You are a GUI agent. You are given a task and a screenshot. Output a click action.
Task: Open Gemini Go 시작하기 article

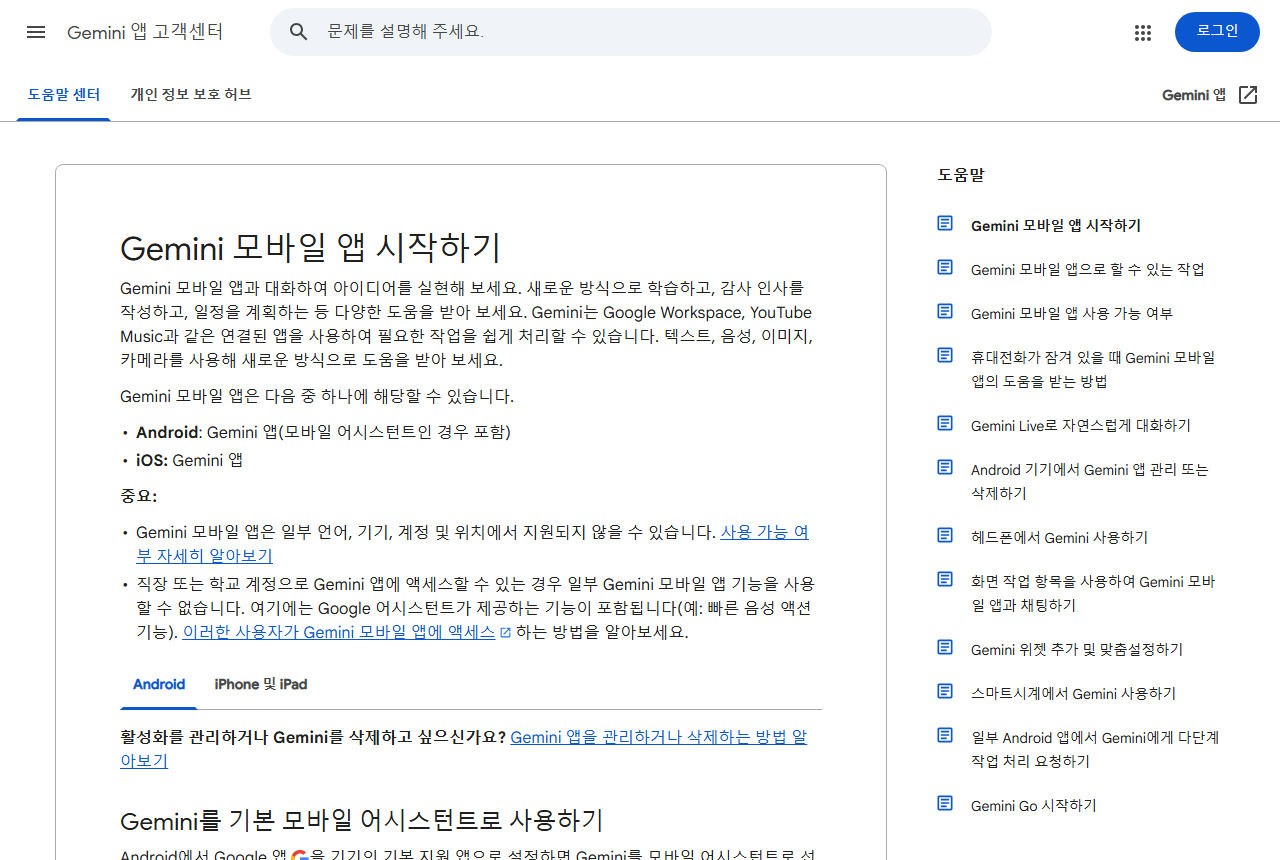1033,806
